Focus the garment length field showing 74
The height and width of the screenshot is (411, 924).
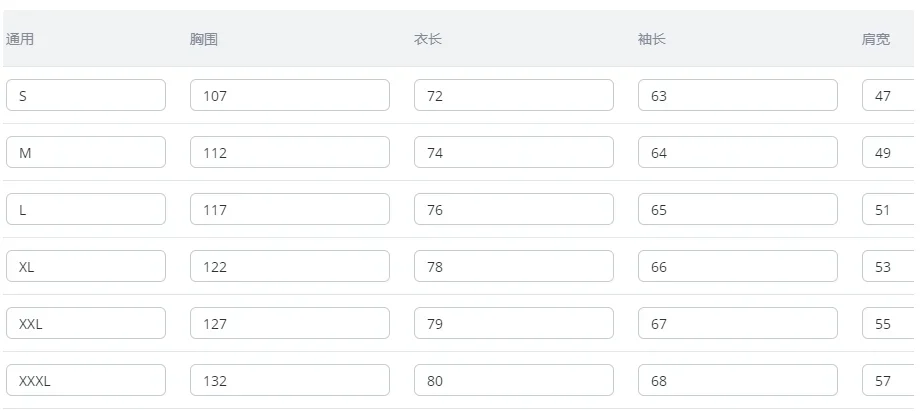click(x=514, y=152)
